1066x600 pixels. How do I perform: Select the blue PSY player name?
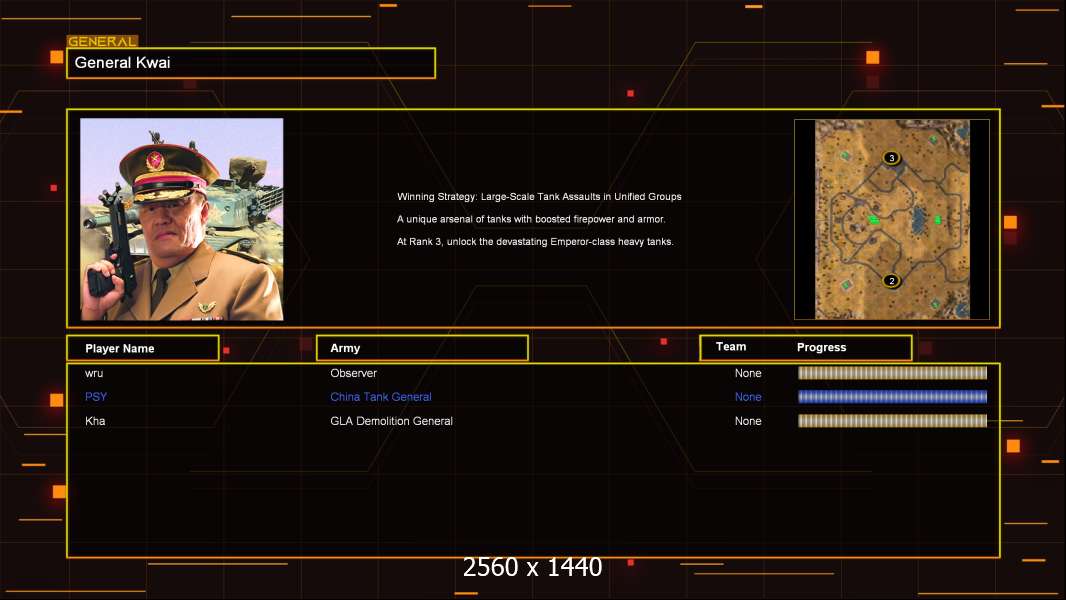(96, 397)
